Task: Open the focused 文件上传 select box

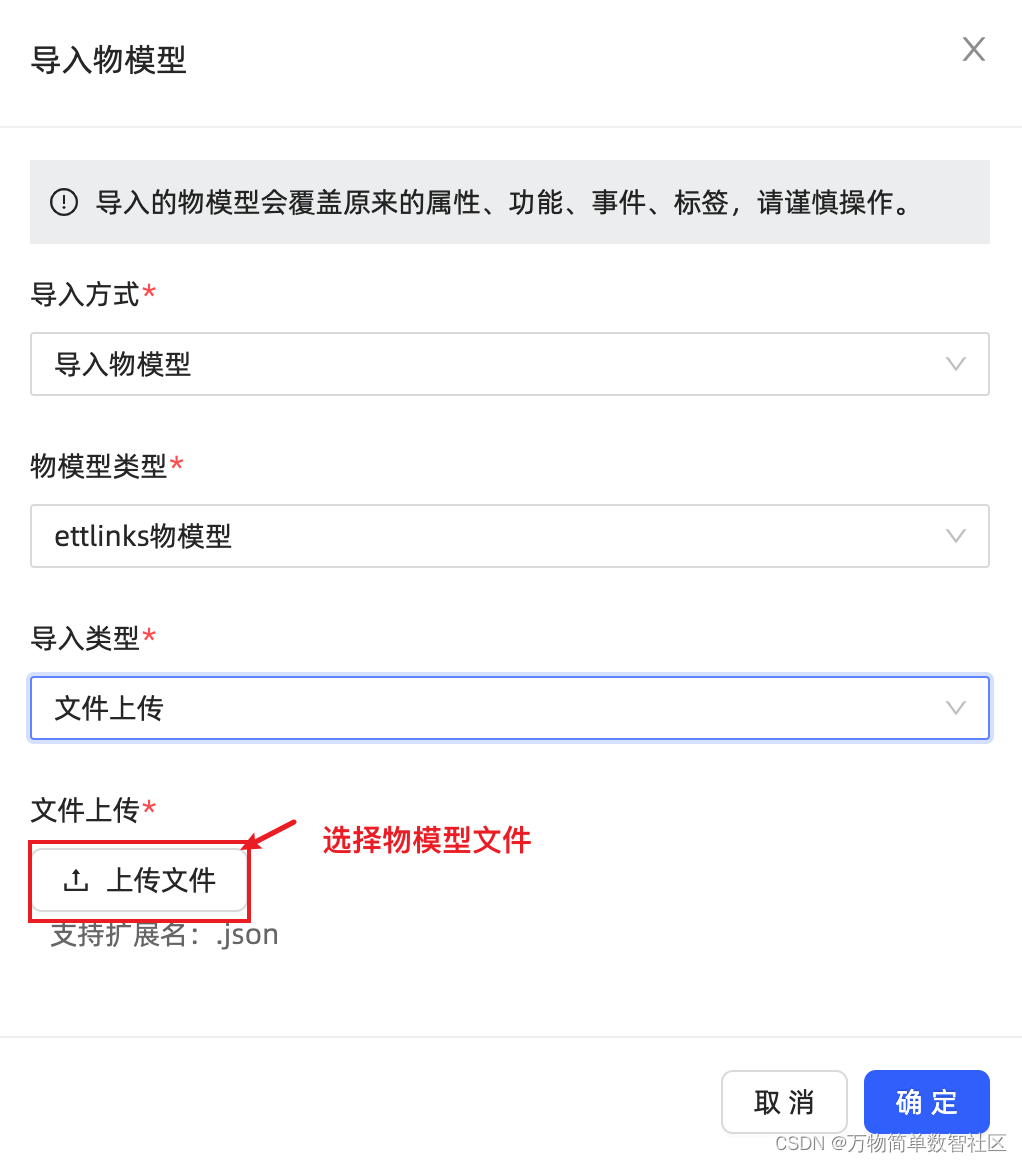Action: (x=510, y=708)
